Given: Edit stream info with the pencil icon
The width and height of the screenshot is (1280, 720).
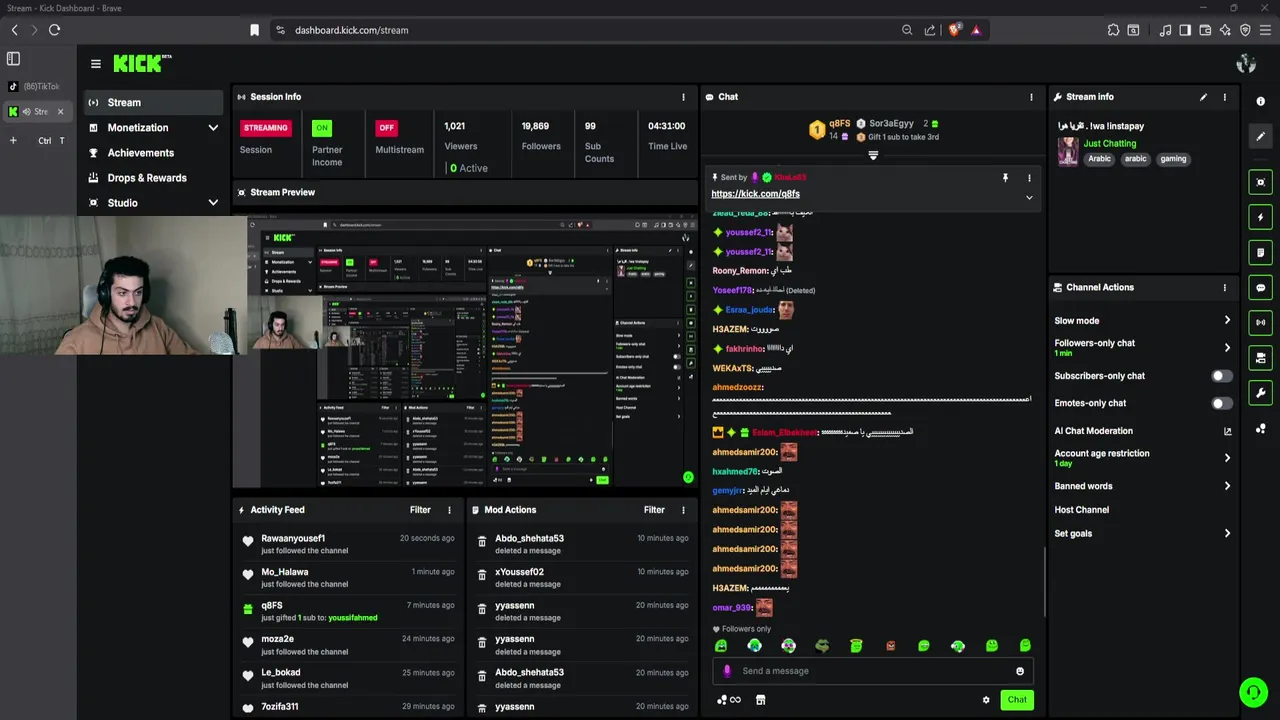Looking at the screenshot, I should point(1203,97).
